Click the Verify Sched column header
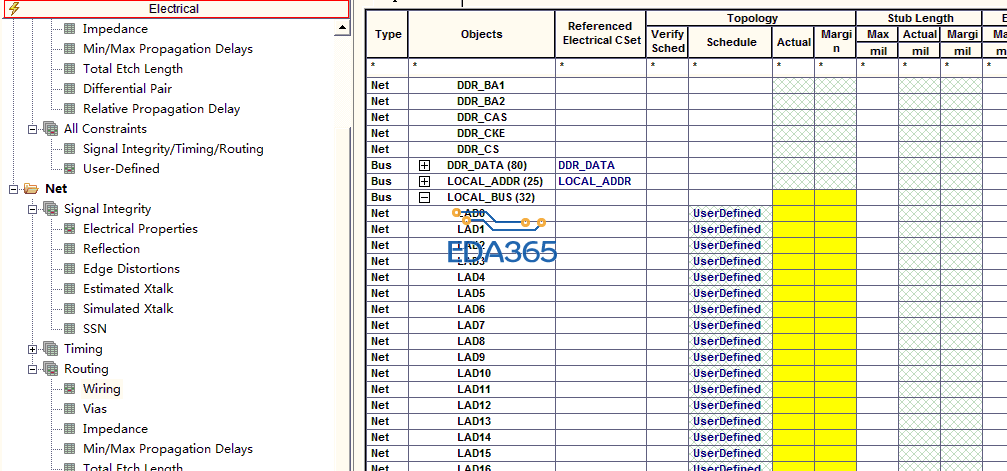Image resolution: width=1007 pixels, height=471 pixels. [668, 42]
